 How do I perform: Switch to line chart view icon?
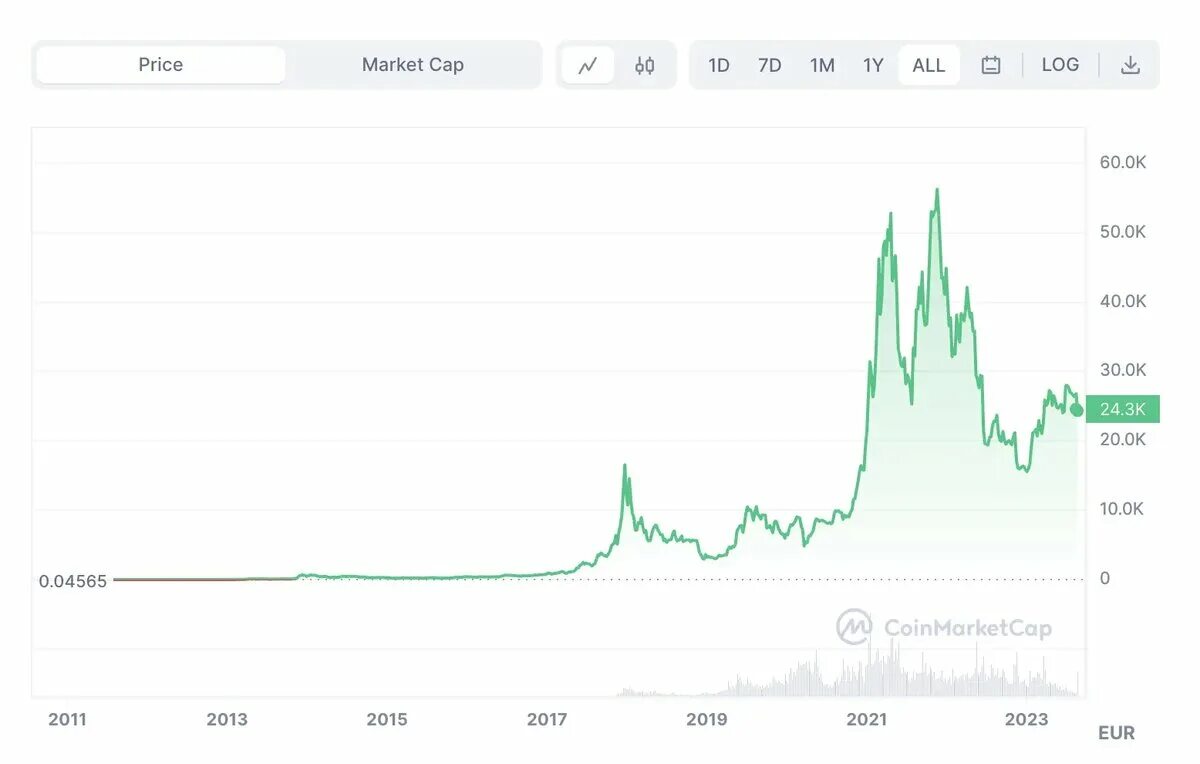click(588, 65)
